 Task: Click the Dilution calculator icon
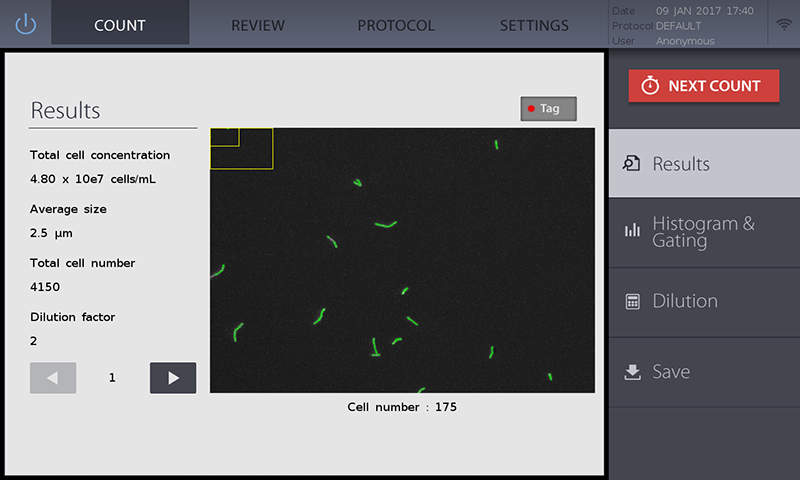pyautogui.click(x=632, y=301)
